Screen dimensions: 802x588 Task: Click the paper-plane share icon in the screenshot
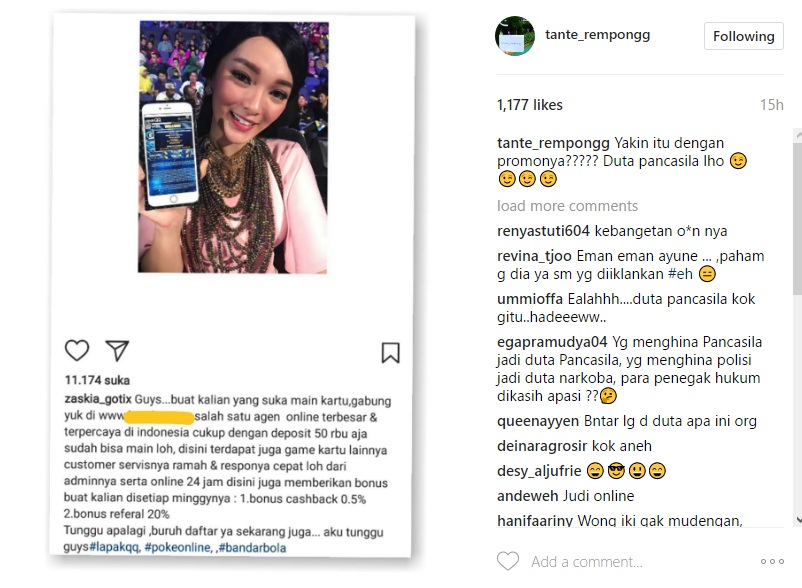117,350
